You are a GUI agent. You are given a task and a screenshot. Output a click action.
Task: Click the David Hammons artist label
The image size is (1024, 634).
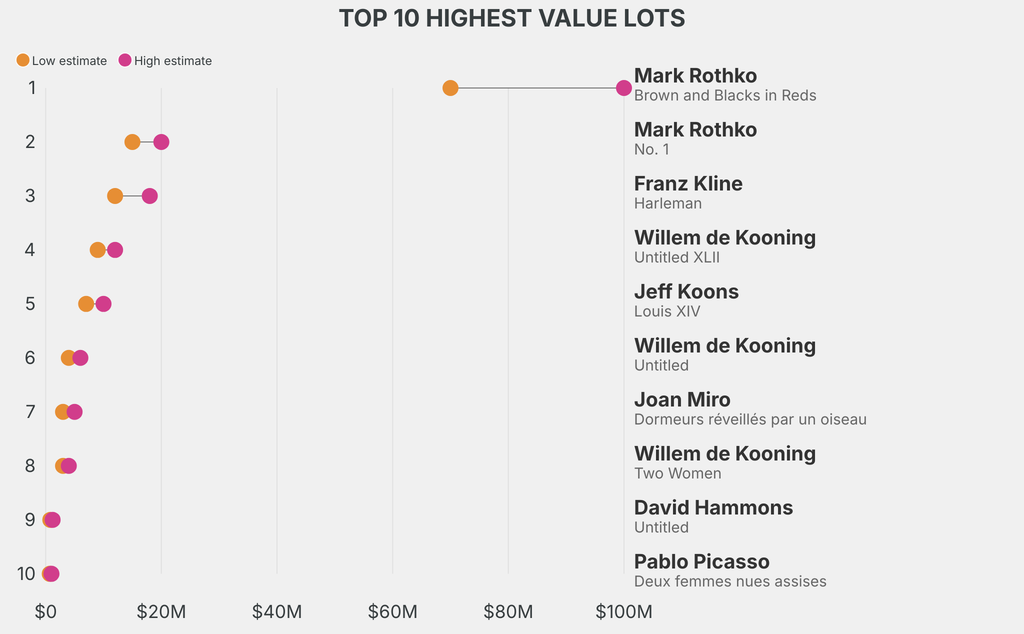(713, 508)
